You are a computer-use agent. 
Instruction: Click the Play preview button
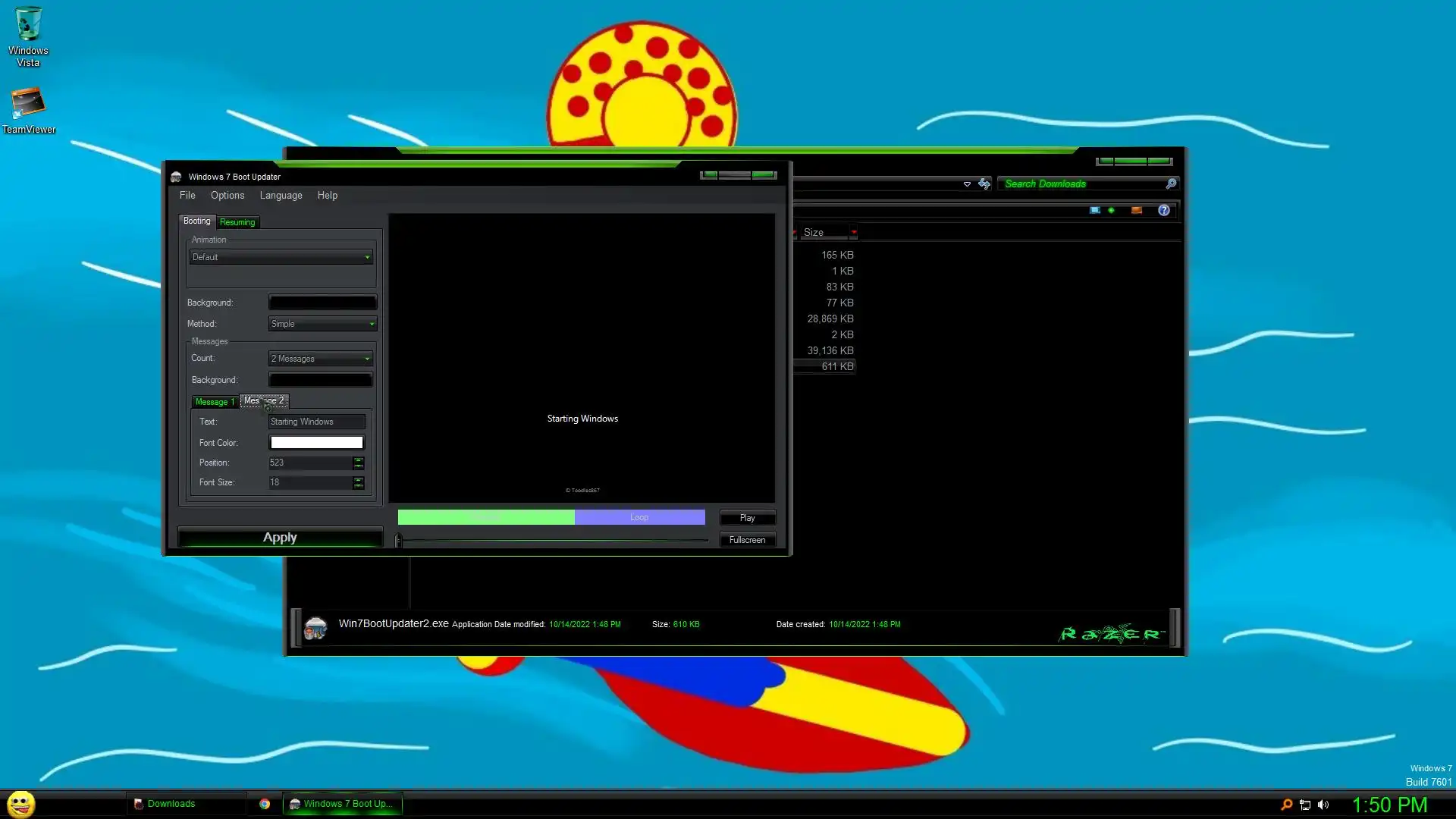[747, 518]
